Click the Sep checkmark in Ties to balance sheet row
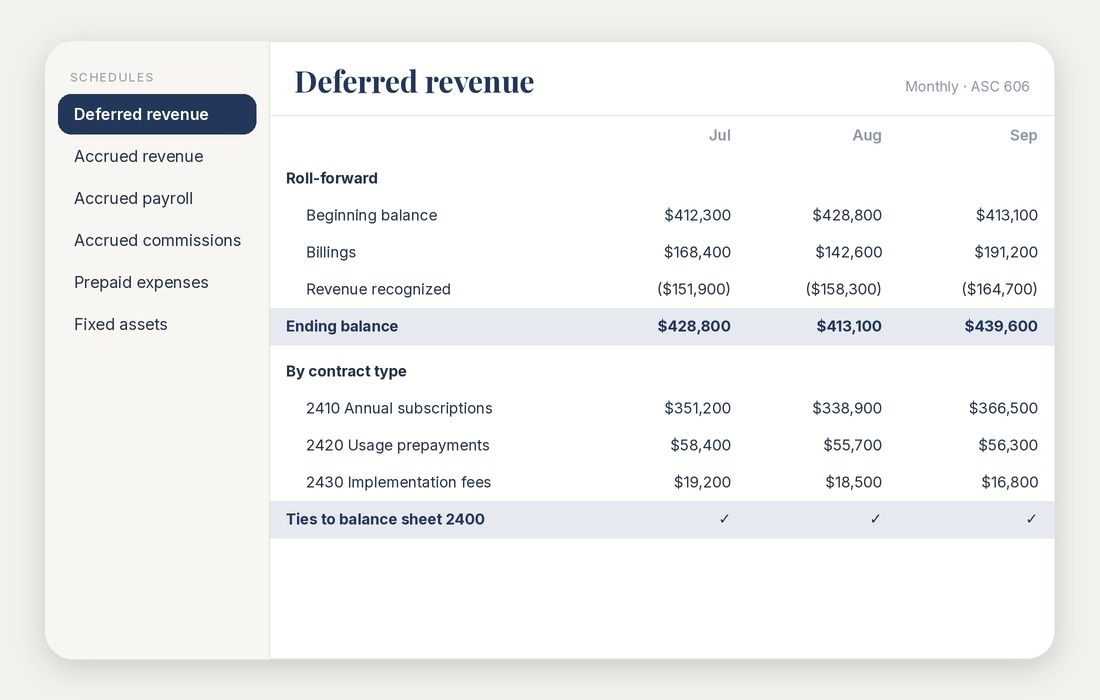Screen dimensions: 1100x700 tap(1031, 519)
